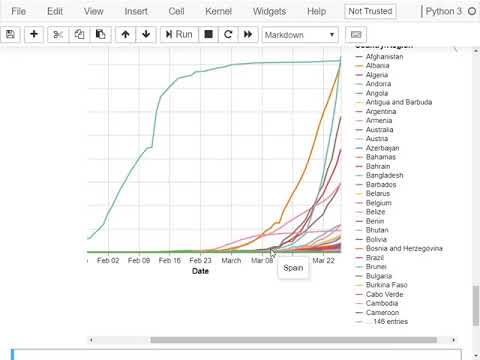Click the horizontal scrollbar right arrow

point(453,340)
